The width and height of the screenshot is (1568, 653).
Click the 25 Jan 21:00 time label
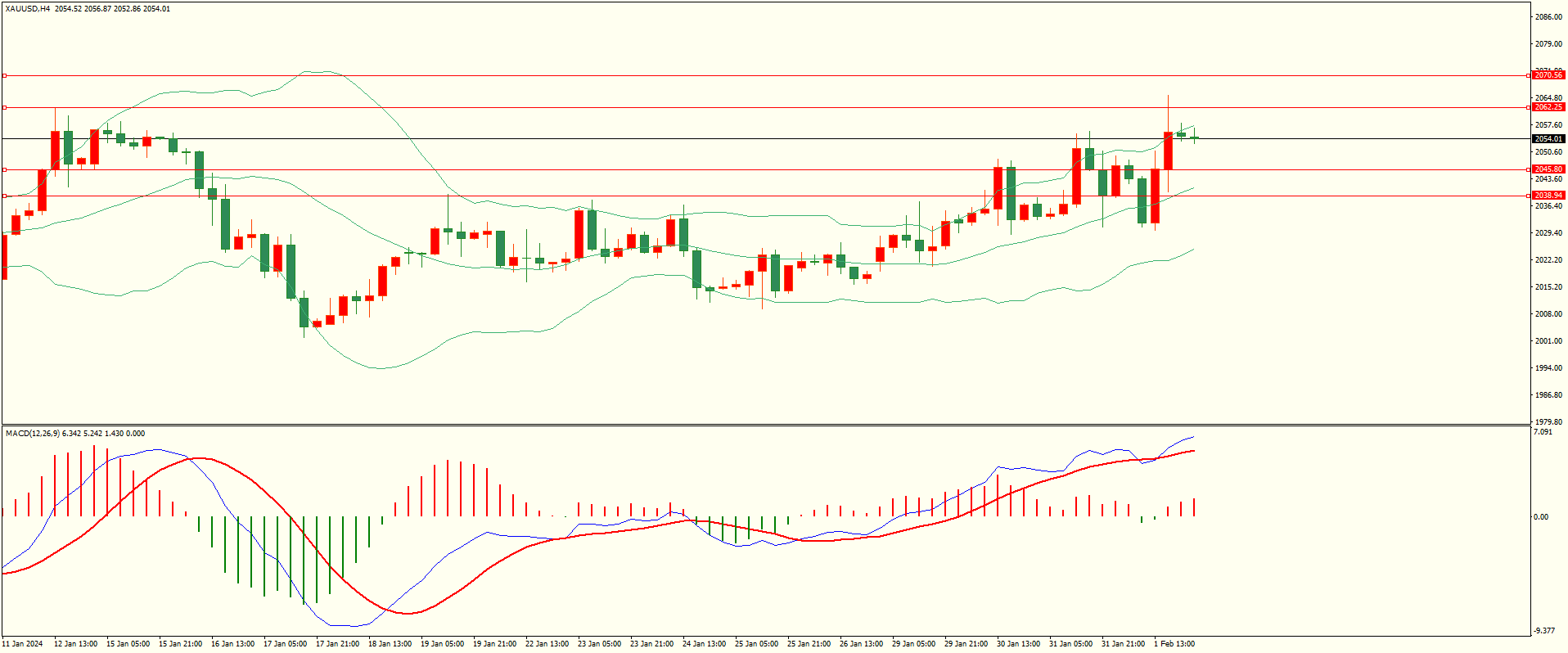[x=809, y=644]
